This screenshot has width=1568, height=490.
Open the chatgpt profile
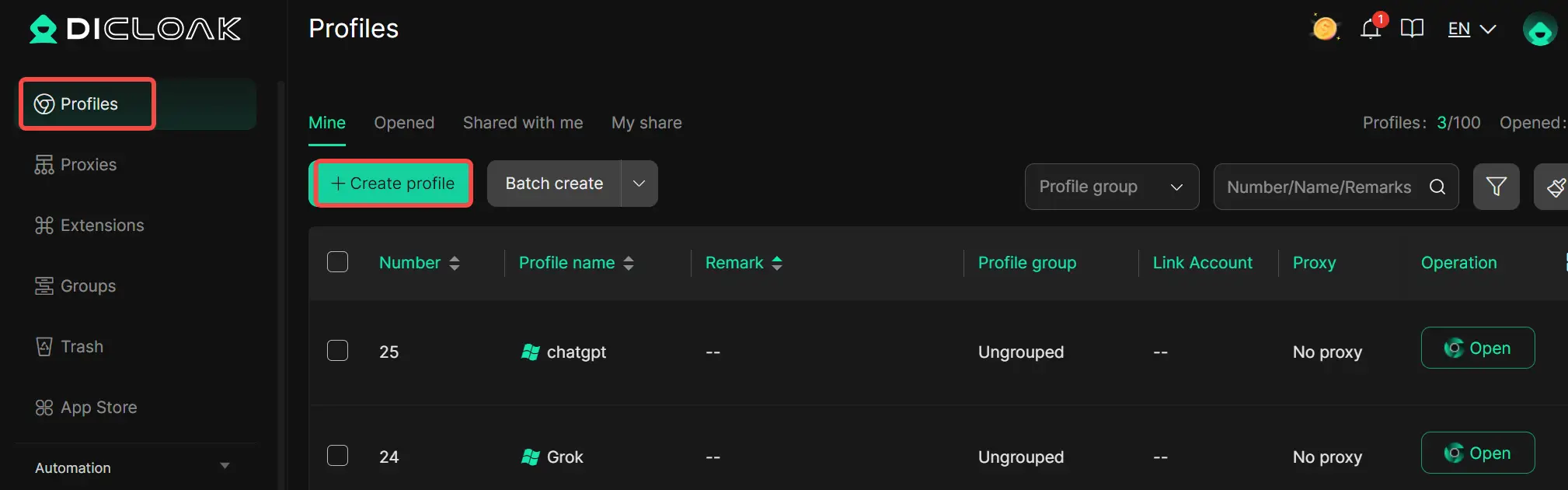coord(1477,348)
